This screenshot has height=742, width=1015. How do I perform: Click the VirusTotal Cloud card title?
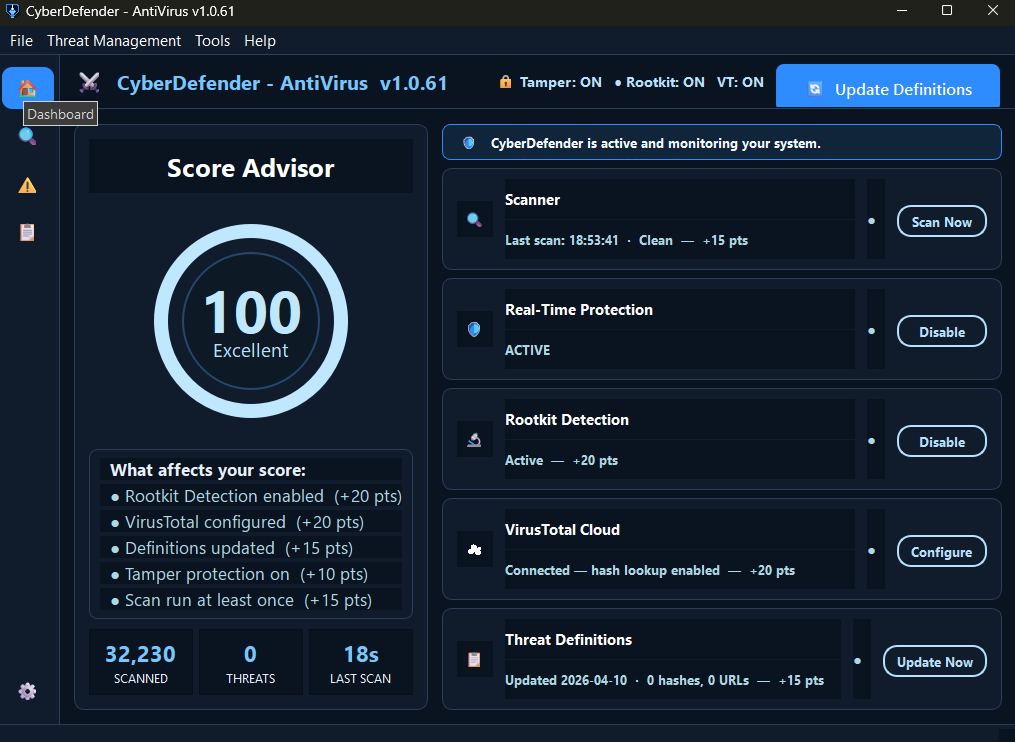click(563, 530)
